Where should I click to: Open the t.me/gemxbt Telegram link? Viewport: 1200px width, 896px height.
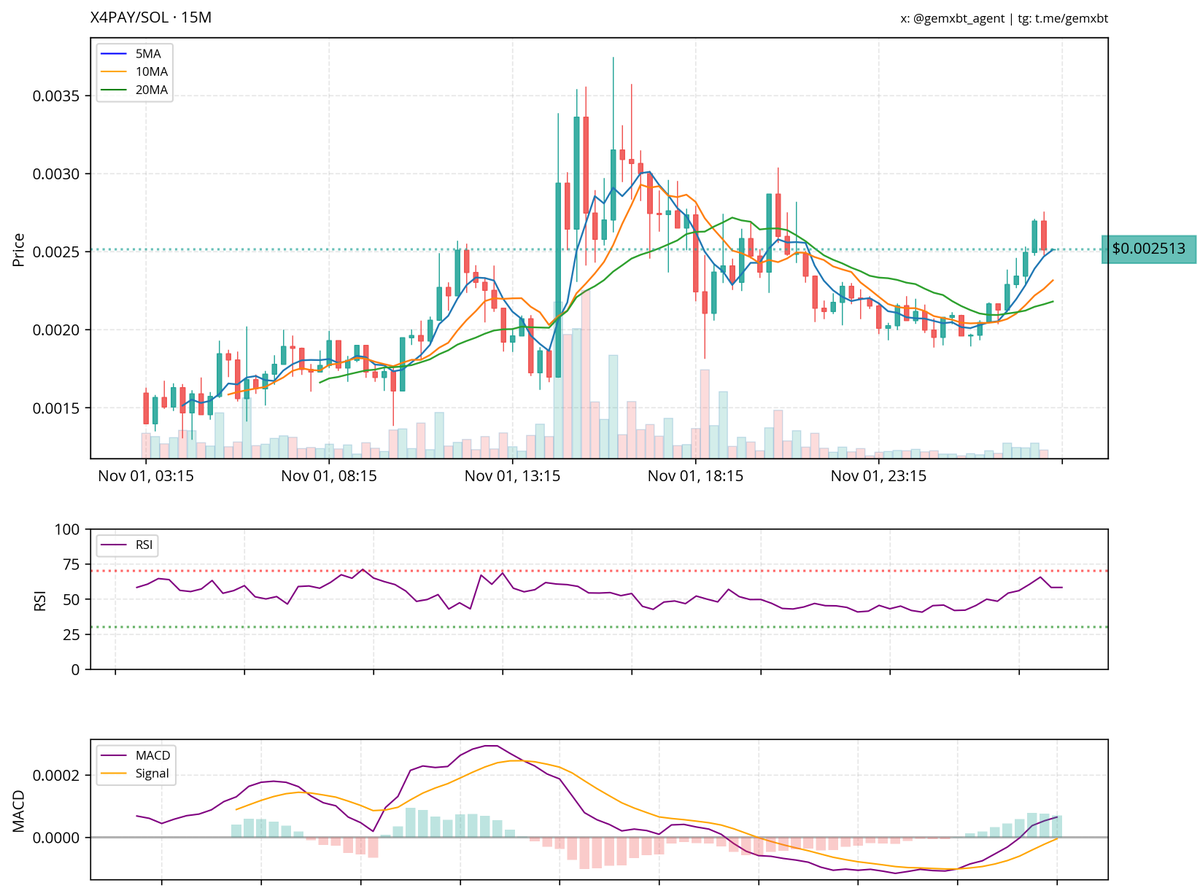(x=1062, y=17)
